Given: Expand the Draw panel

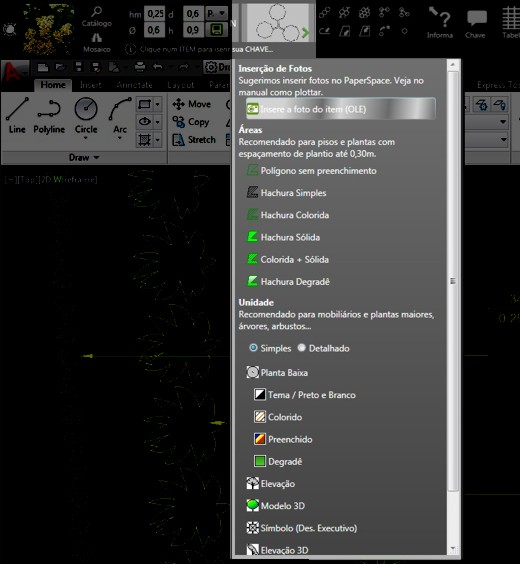Looking at the screenshot, I should (x=84, y=158).
